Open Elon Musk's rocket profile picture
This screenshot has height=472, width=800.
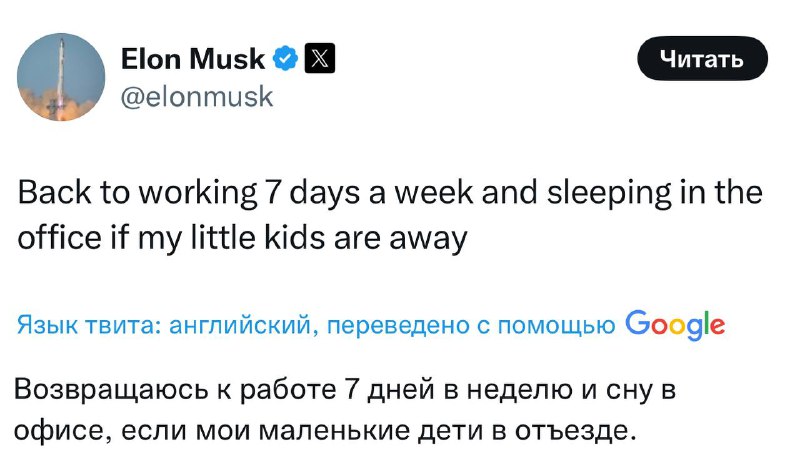pyautogui.click(x=62, y=77)
